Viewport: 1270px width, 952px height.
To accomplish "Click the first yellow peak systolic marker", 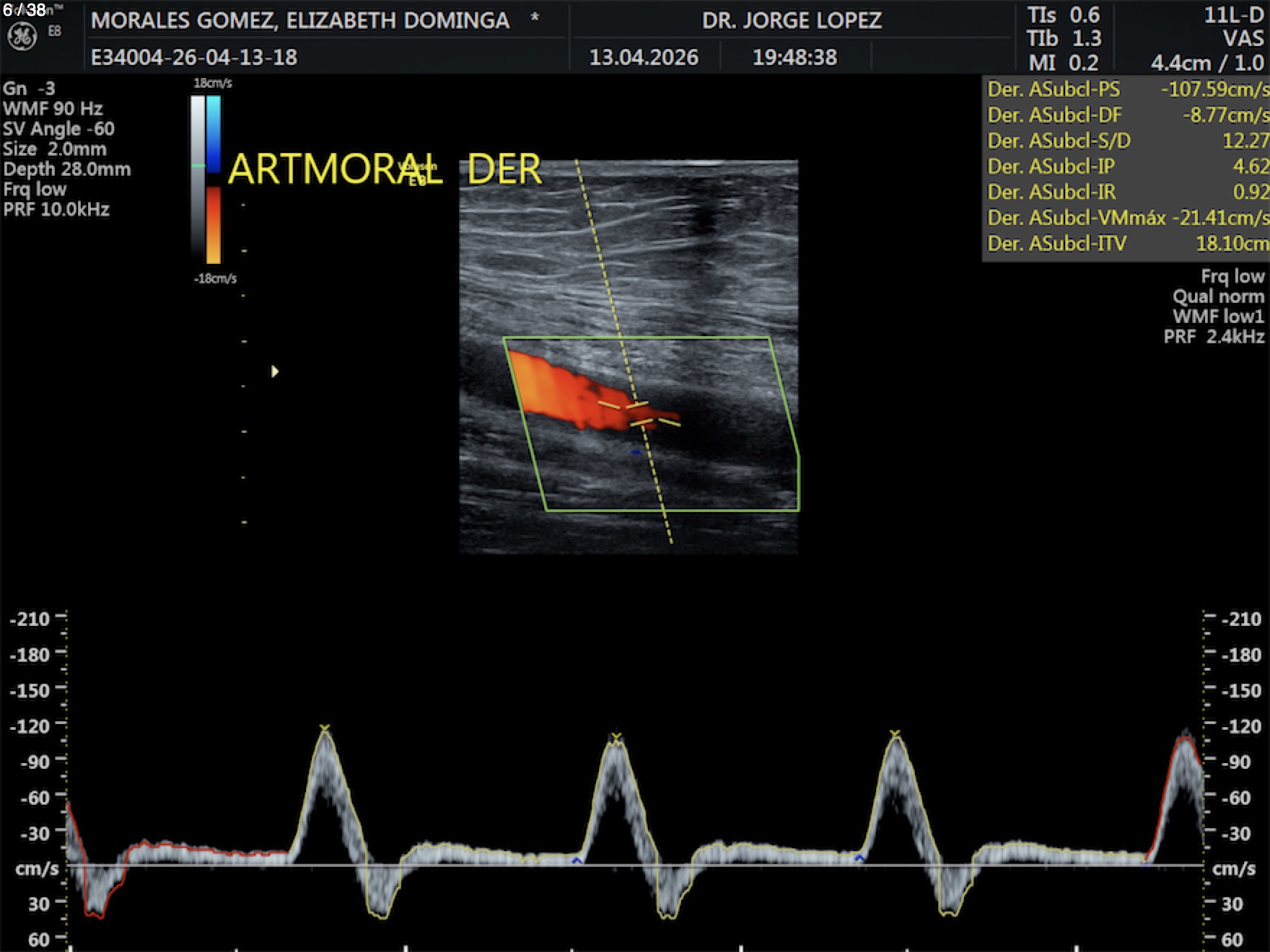I will (x=325, y=728).
